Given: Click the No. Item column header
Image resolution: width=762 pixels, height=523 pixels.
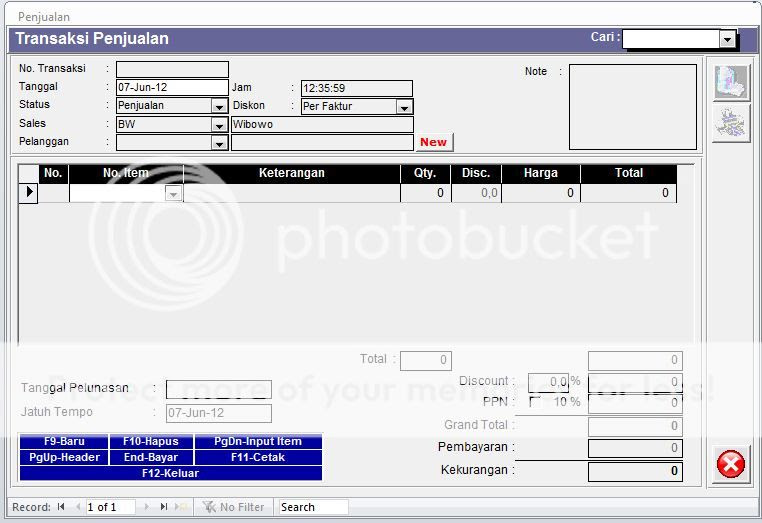Looking at the screenshot, I should click(126, 174).
